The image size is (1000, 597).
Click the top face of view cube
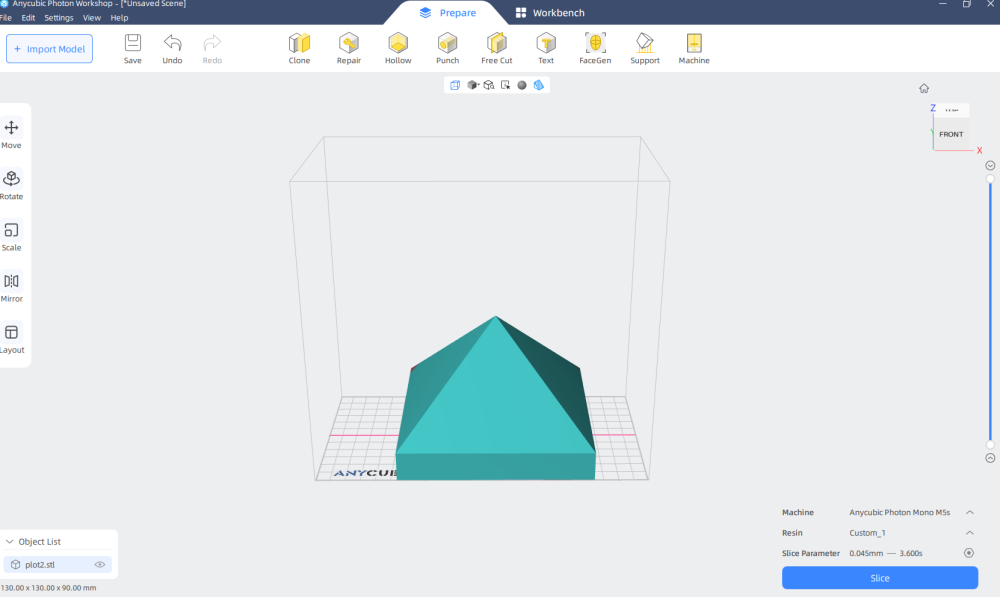tap(952, 110)
